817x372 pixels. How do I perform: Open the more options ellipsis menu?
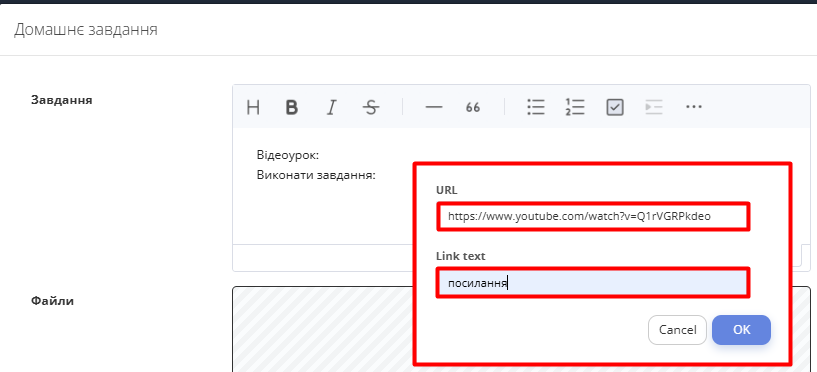point(694,107)
